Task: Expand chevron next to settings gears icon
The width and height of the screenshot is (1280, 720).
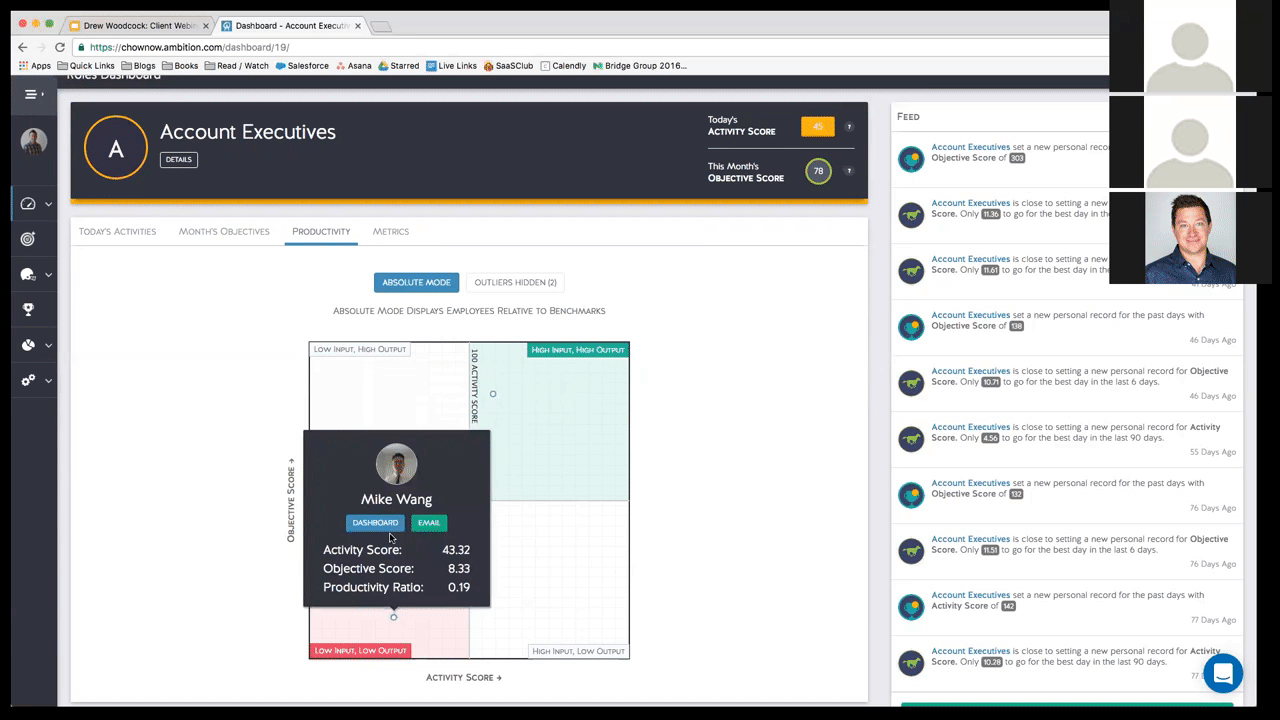Action: click(x=48, y=381)
